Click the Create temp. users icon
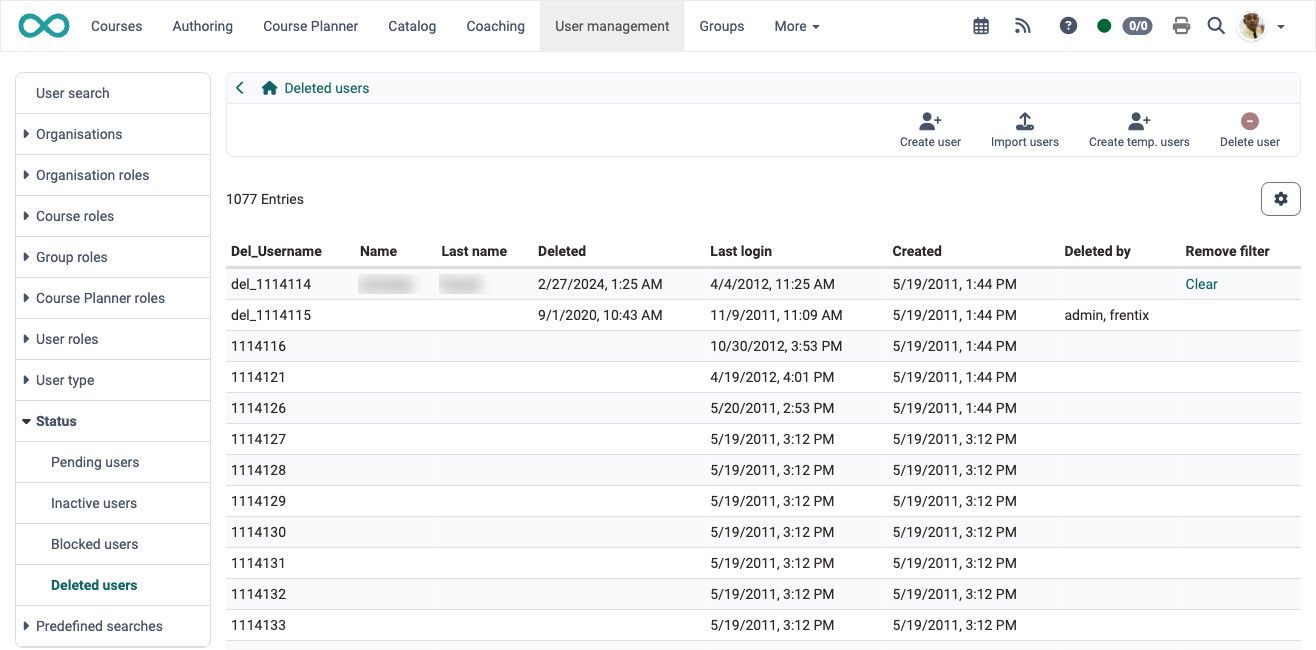Screen dimensions: 1316x650 click(x=1139, y=122)
